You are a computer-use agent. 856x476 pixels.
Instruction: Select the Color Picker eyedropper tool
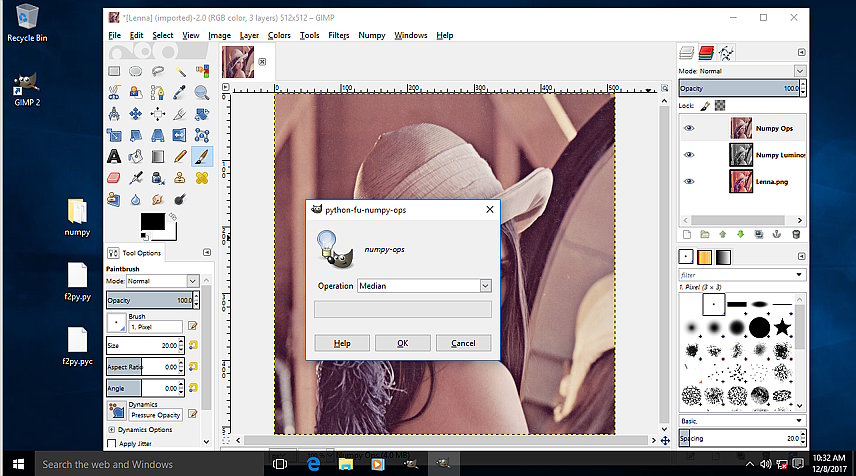pyautogui.click(x=180, y=93)
